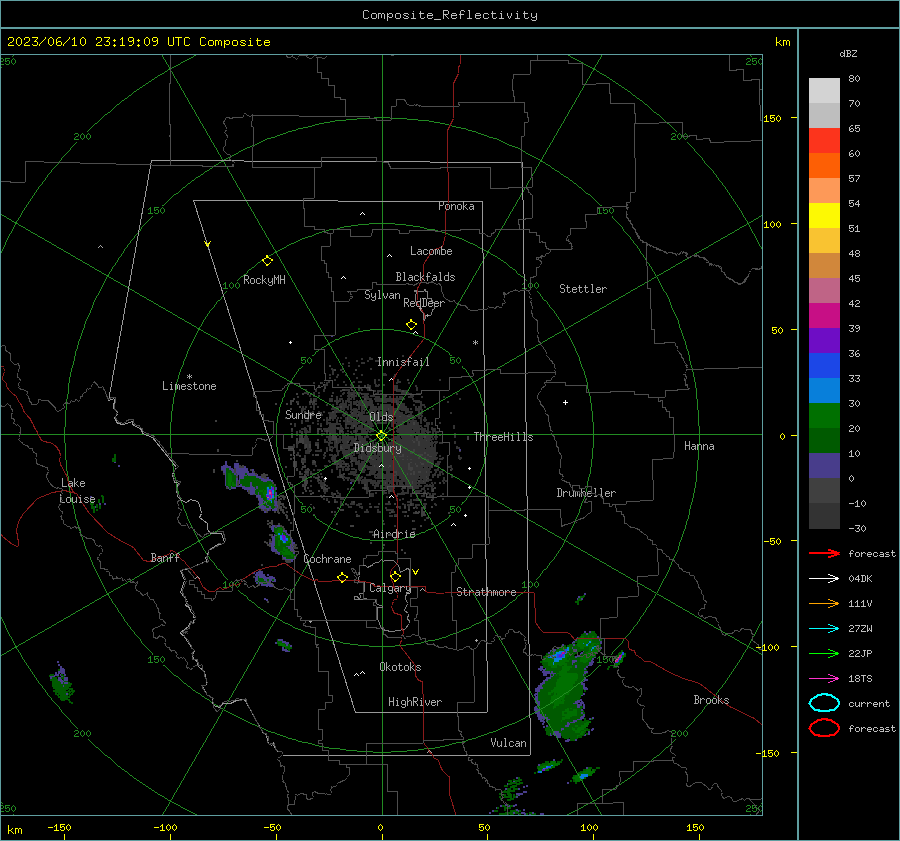Click the yellow diamond marker near Cochrane
The height and width of the screenshot is (841, 900).
click(342, 577)
